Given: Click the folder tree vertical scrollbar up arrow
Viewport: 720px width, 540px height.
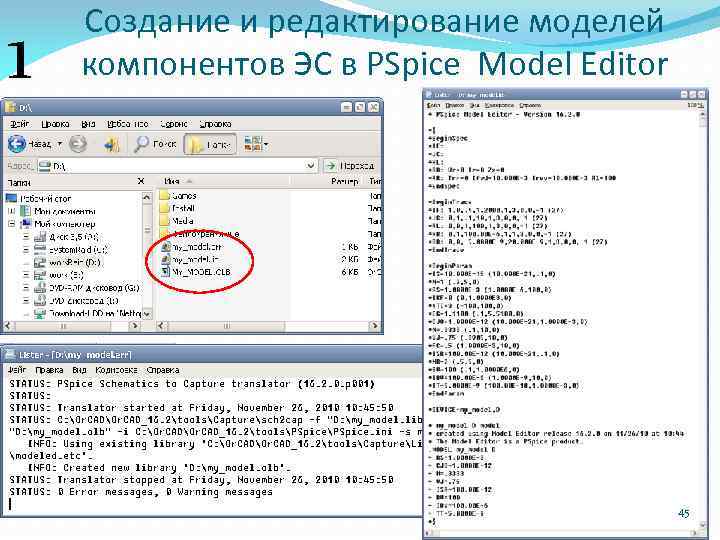Looking at the screenshot, I should 146,197.
